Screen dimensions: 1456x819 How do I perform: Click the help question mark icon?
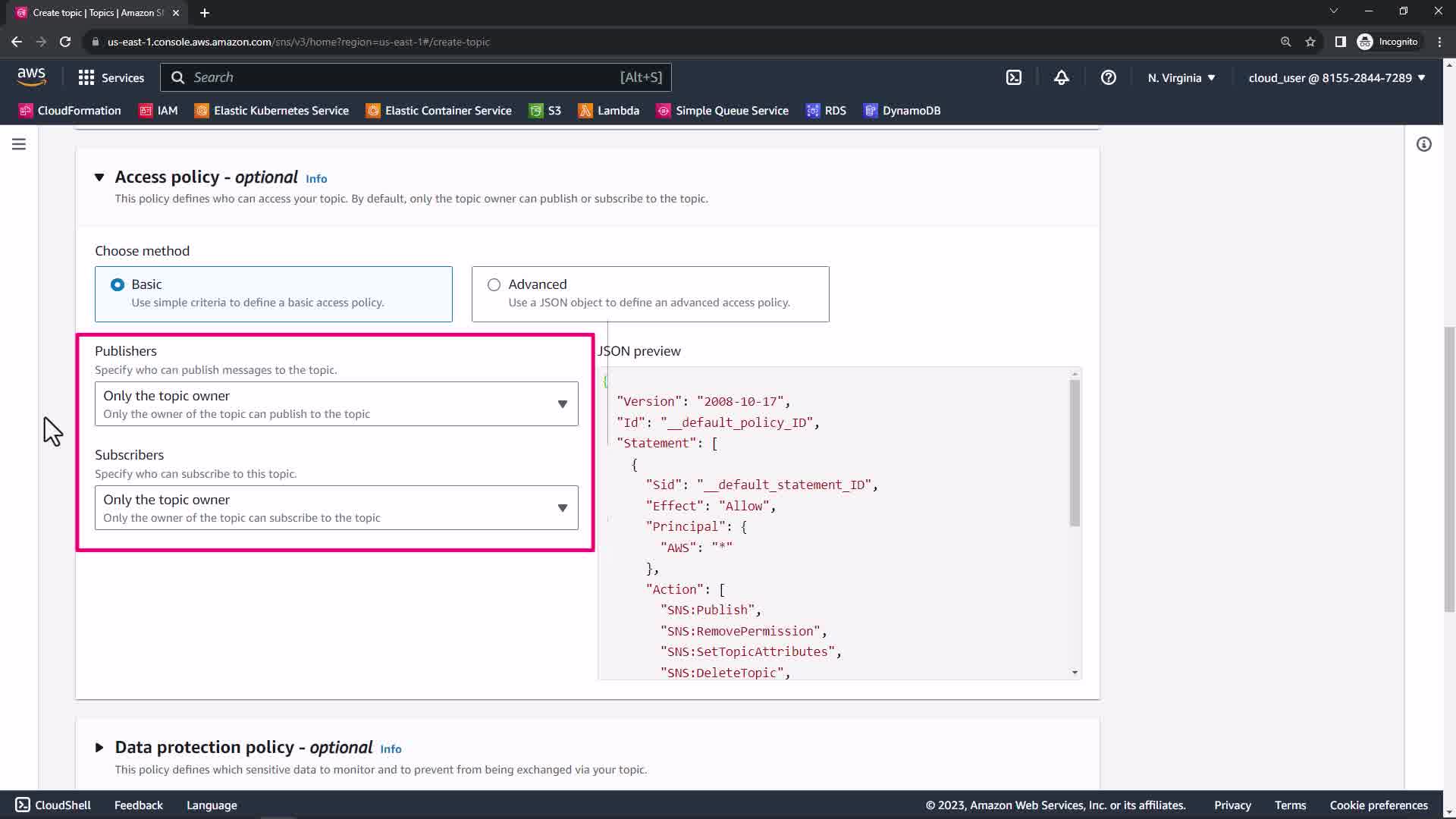tap(1108, 77)
